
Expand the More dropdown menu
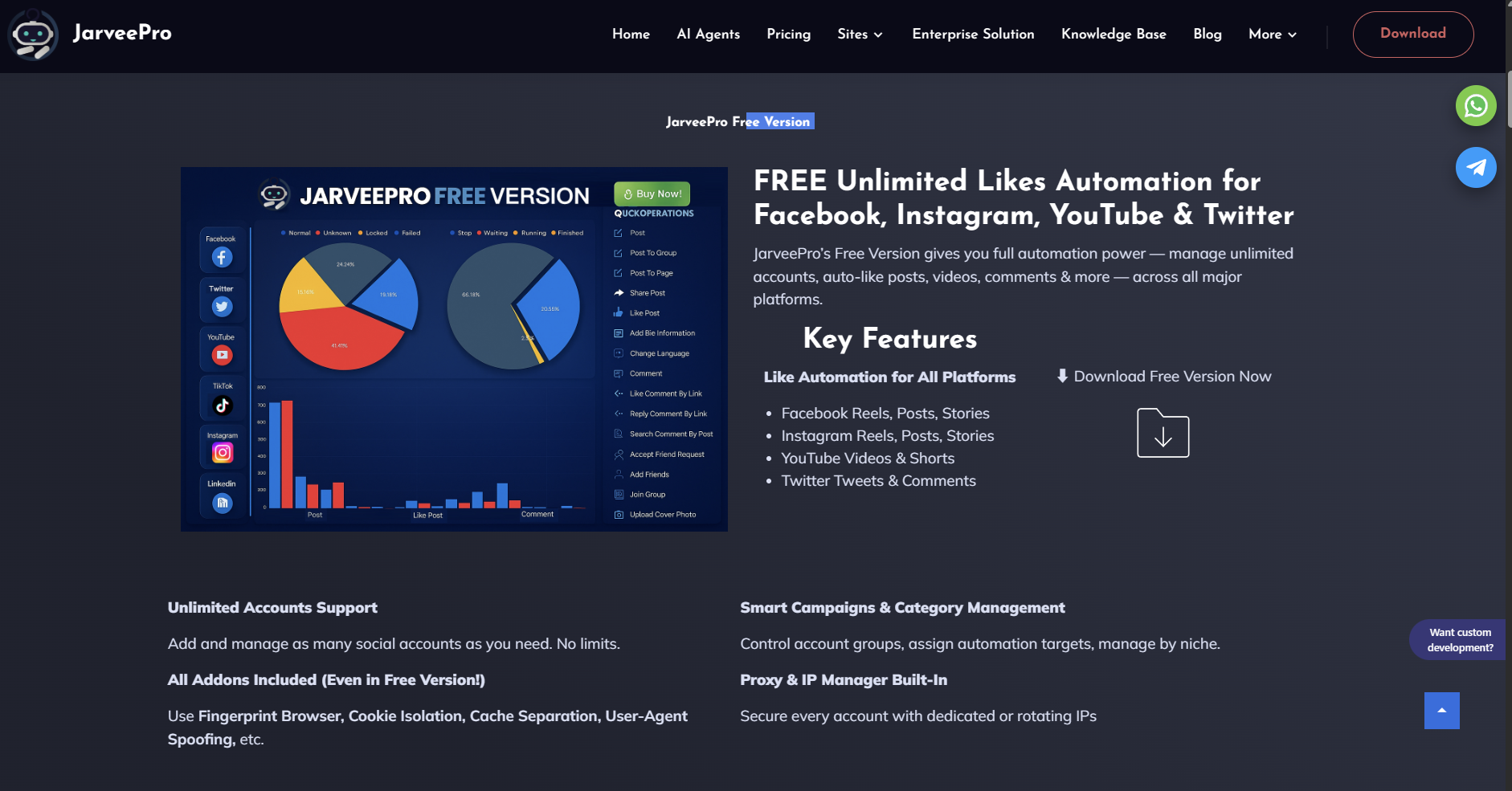pyautogui.click(x=1273, y=34)
